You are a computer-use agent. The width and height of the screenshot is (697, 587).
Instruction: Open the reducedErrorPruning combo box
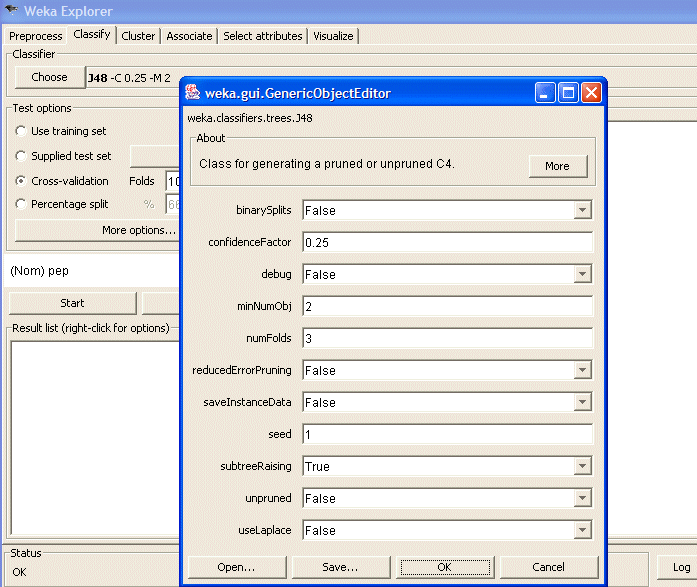(582, 370)
